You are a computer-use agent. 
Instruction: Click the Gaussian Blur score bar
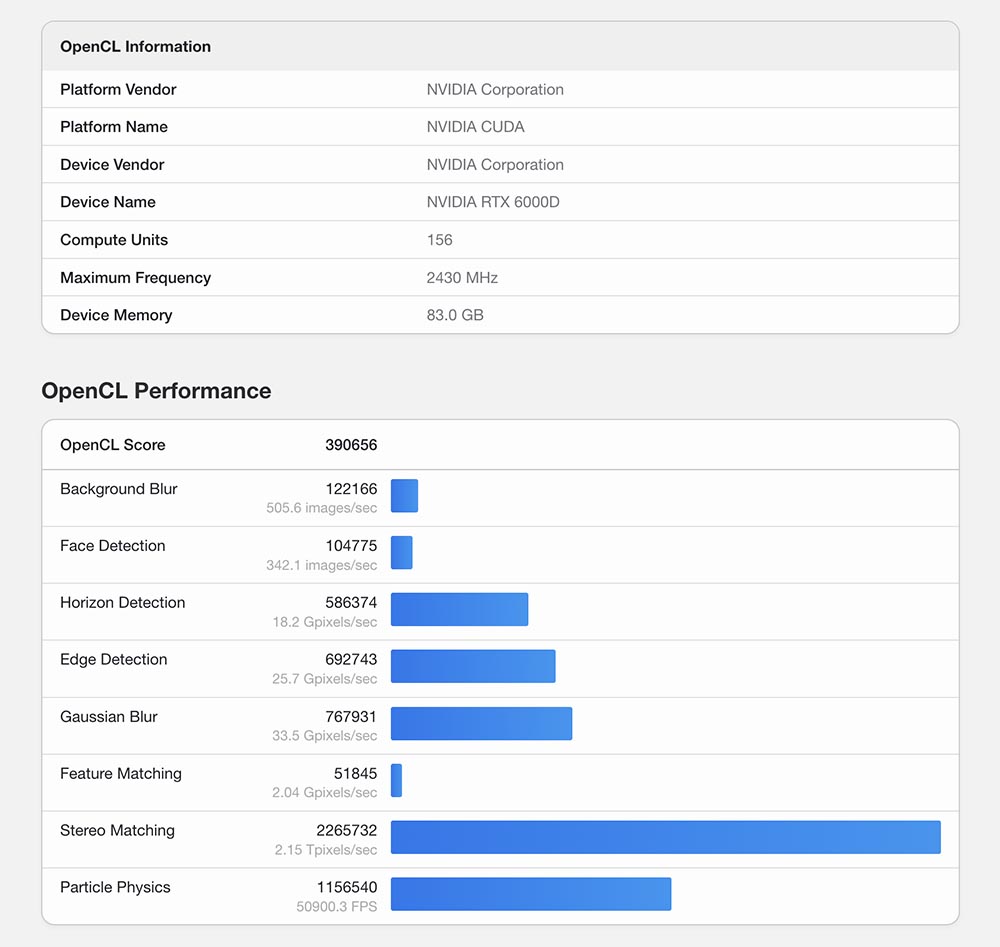point(481,723)
